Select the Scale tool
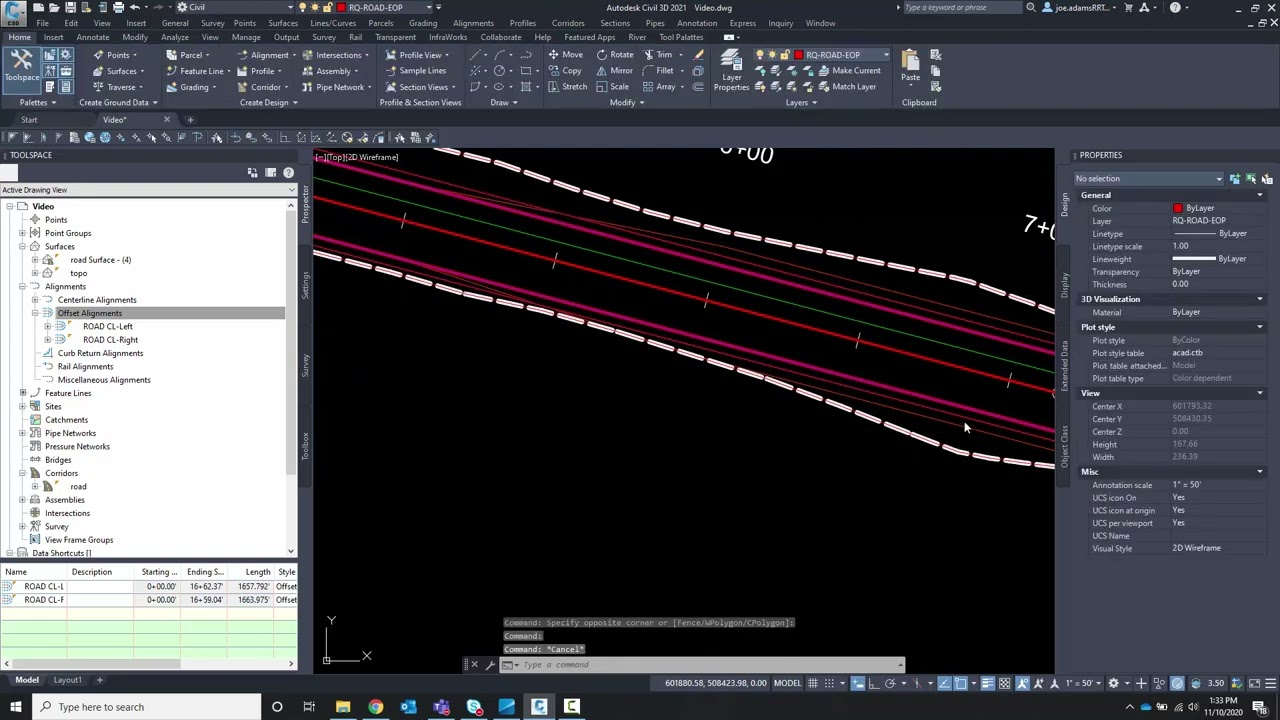1280x720 pixels. point(612,87)
